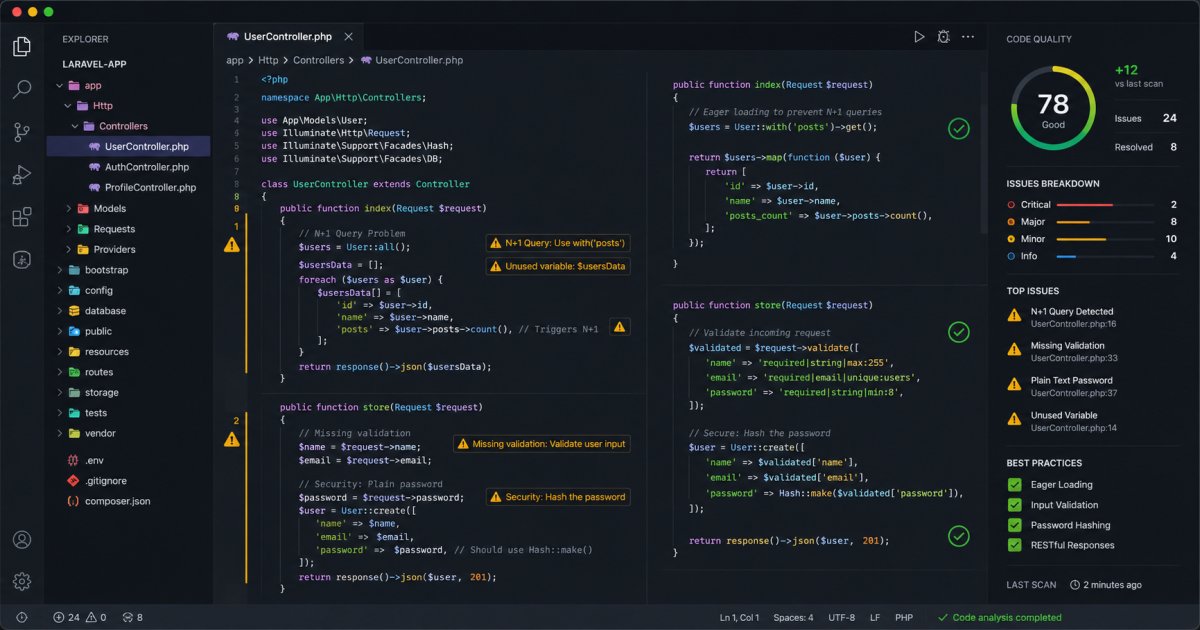This screenshot has height=630, width=1200.
Task: Open the Run and Debug icon
Action: click(22, 175)
